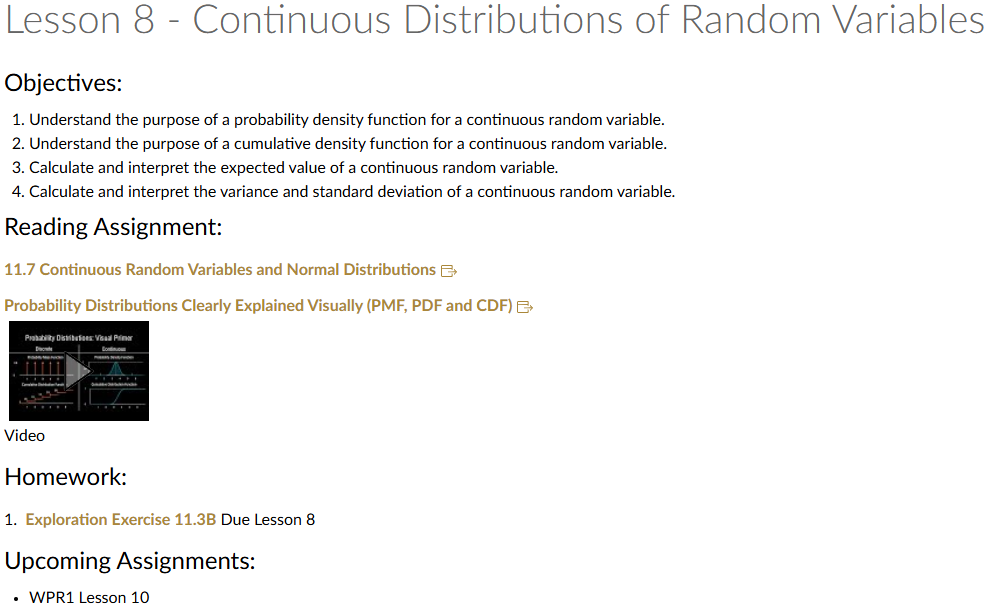Open Probability Distributions Clearly Explained Visually link

(x=258, y=306)
